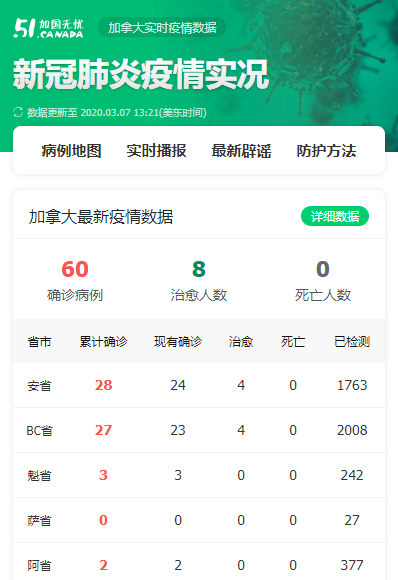Select the 安省 table row
Viewport: 398px width, 580px height.
[x=199, y=385]
